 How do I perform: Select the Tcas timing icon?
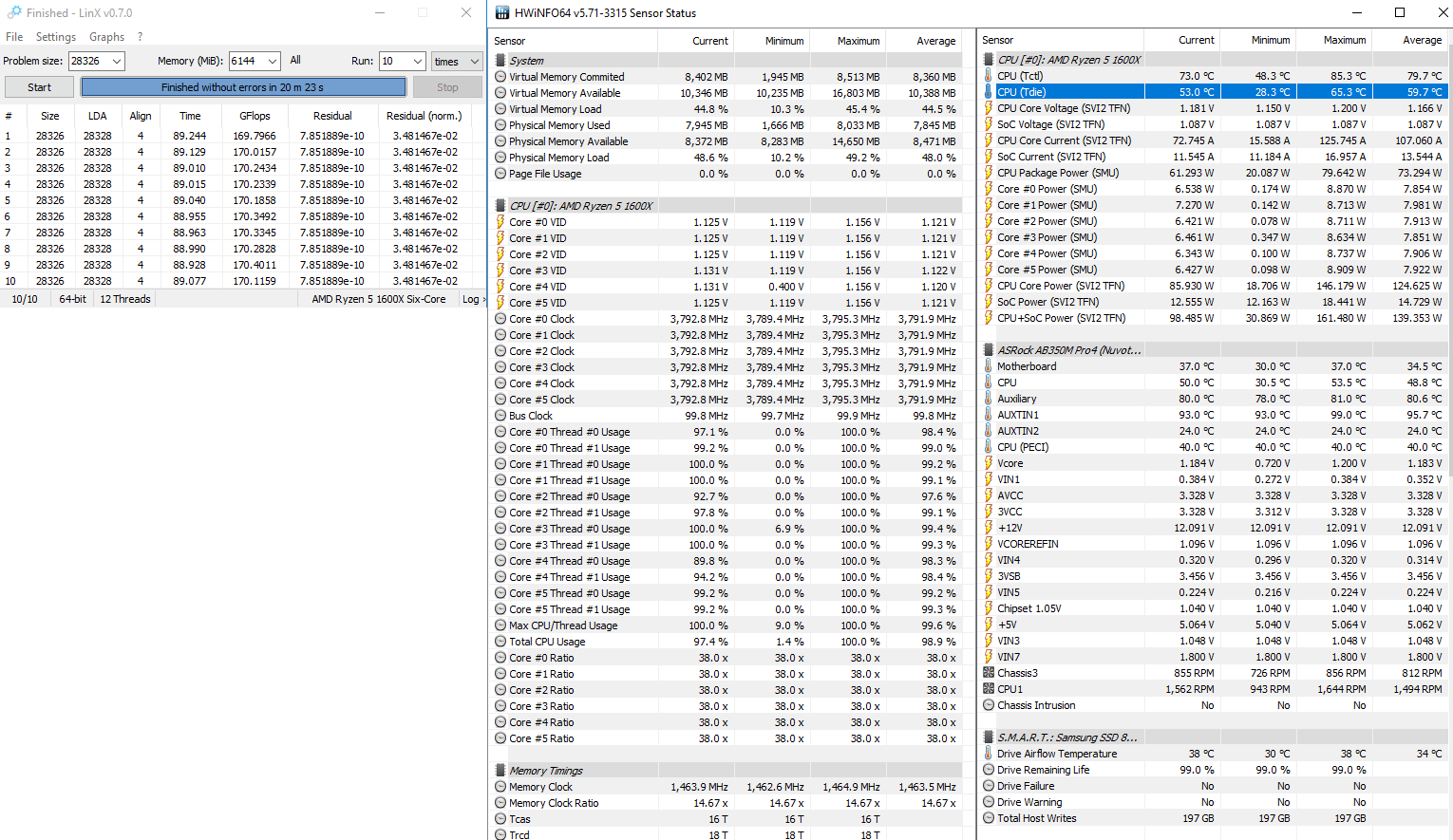pos(500,819)
